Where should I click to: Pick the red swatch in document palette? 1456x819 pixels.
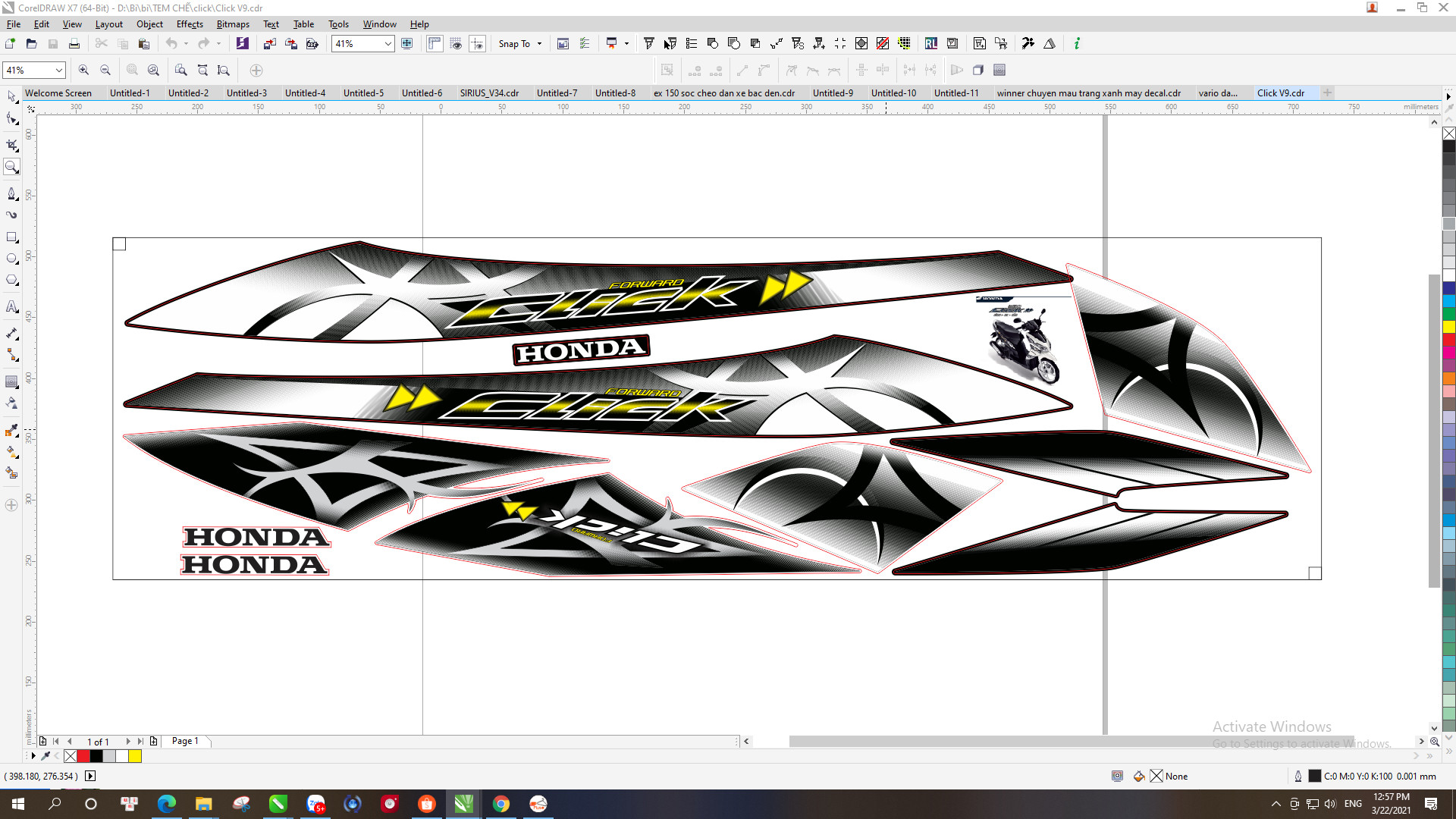83,756
